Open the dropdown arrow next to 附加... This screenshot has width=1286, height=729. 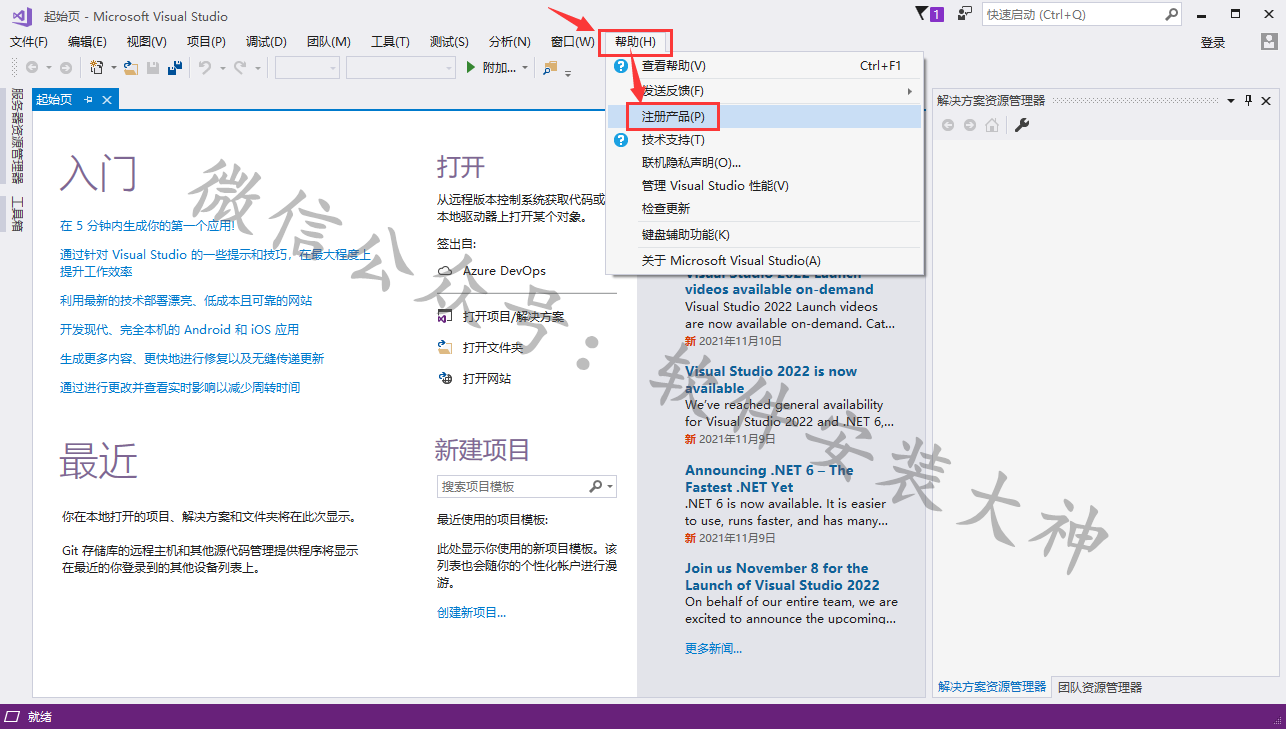(525, 68)
